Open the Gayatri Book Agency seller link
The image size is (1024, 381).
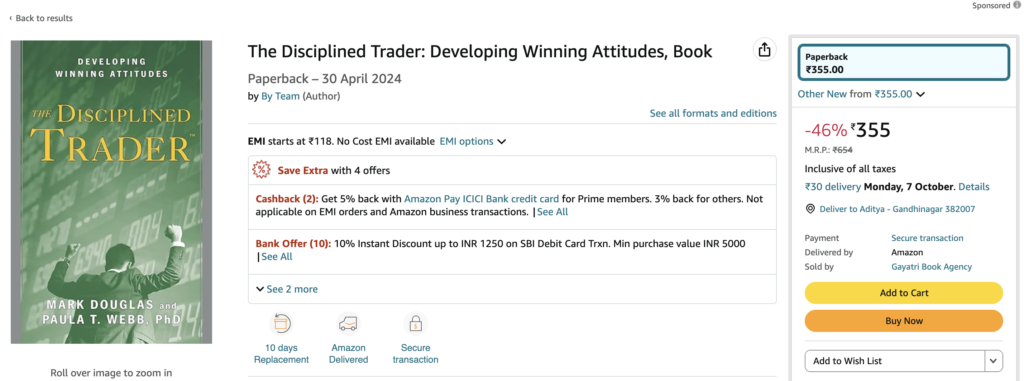coord(931,267)
